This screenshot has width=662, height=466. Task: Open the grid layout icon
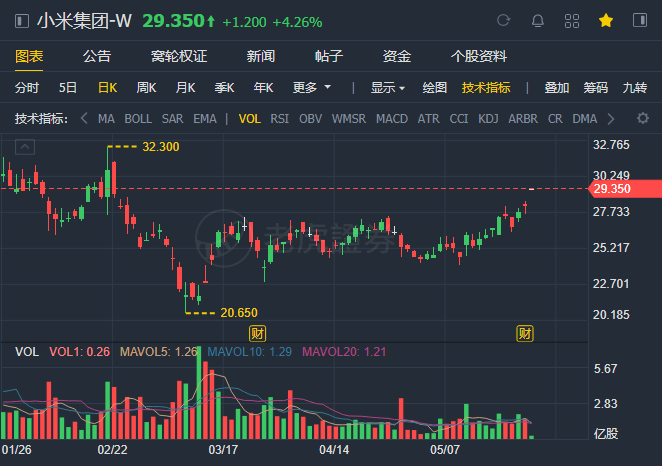tap(572, 21)
